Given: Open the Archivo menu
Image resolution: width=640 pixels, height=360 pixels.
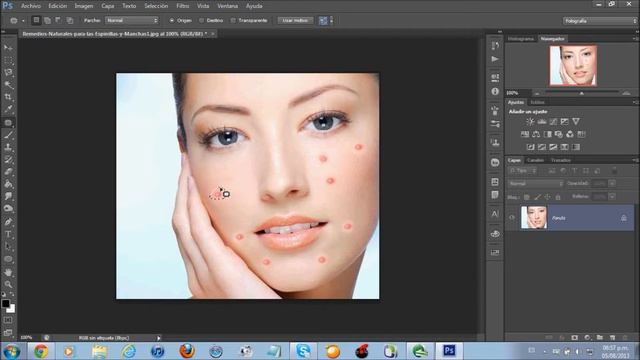Looking at the screenshot, I should 31,6.
